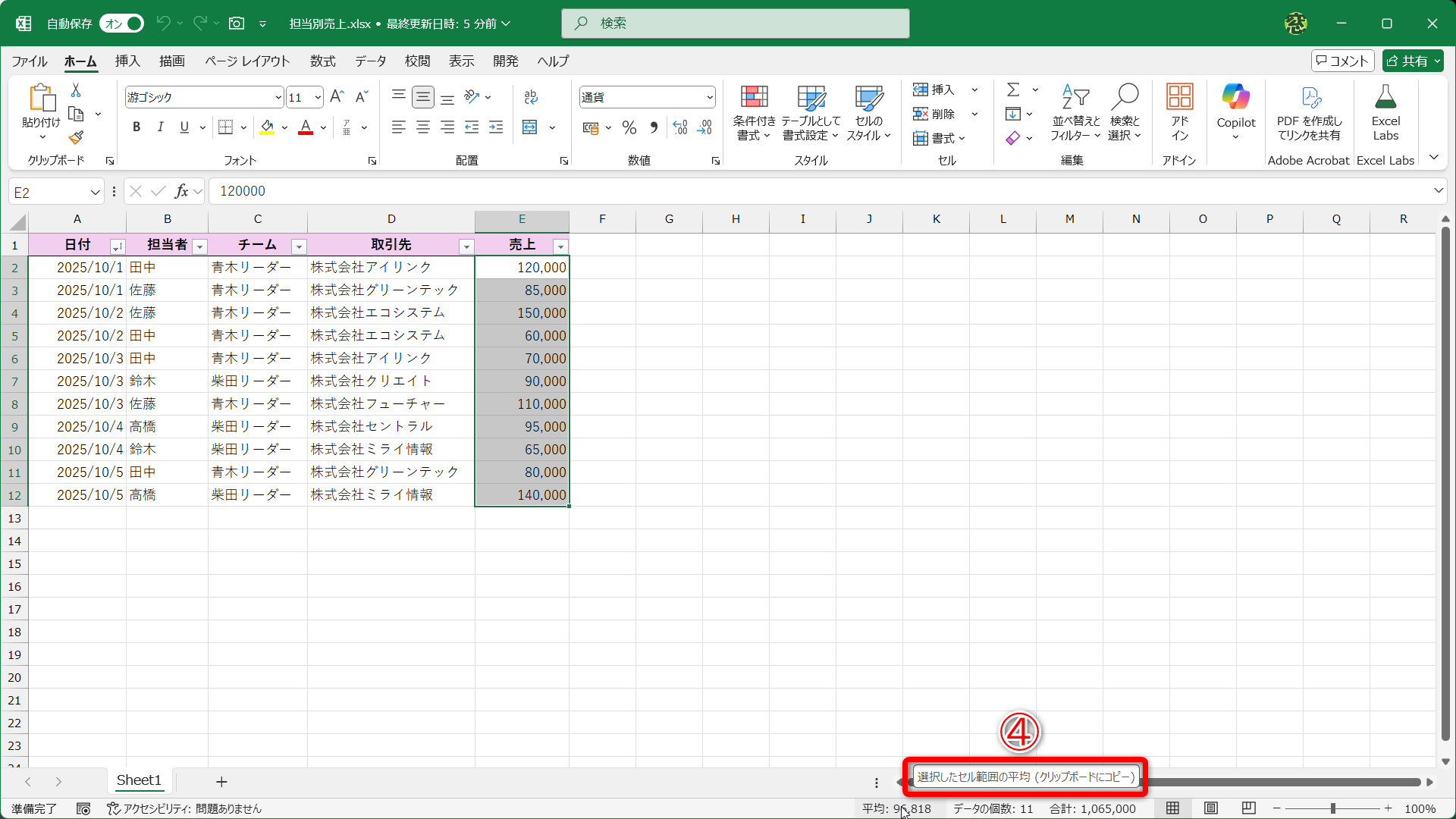Toggle italic formatting
This screenshot has width=1456, height=819.
[x=160, y=127]
